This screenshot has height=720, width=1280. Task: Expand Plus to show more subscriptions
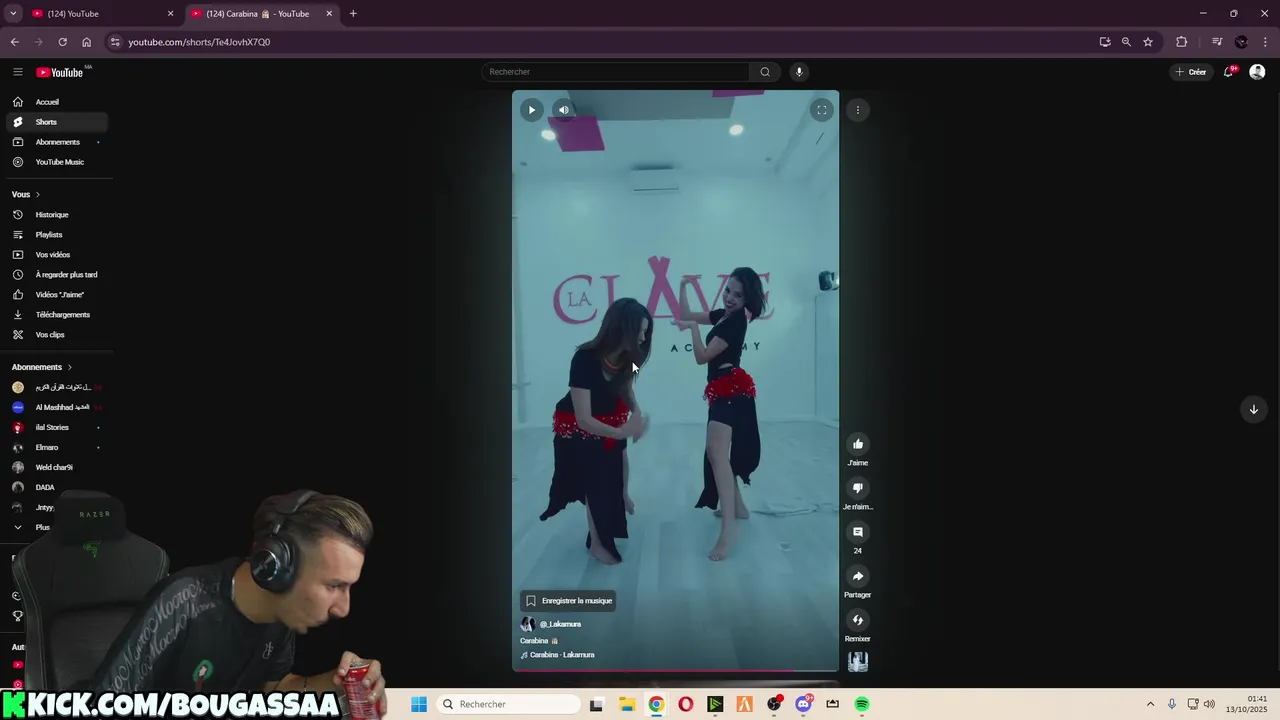tap(40, 527)
